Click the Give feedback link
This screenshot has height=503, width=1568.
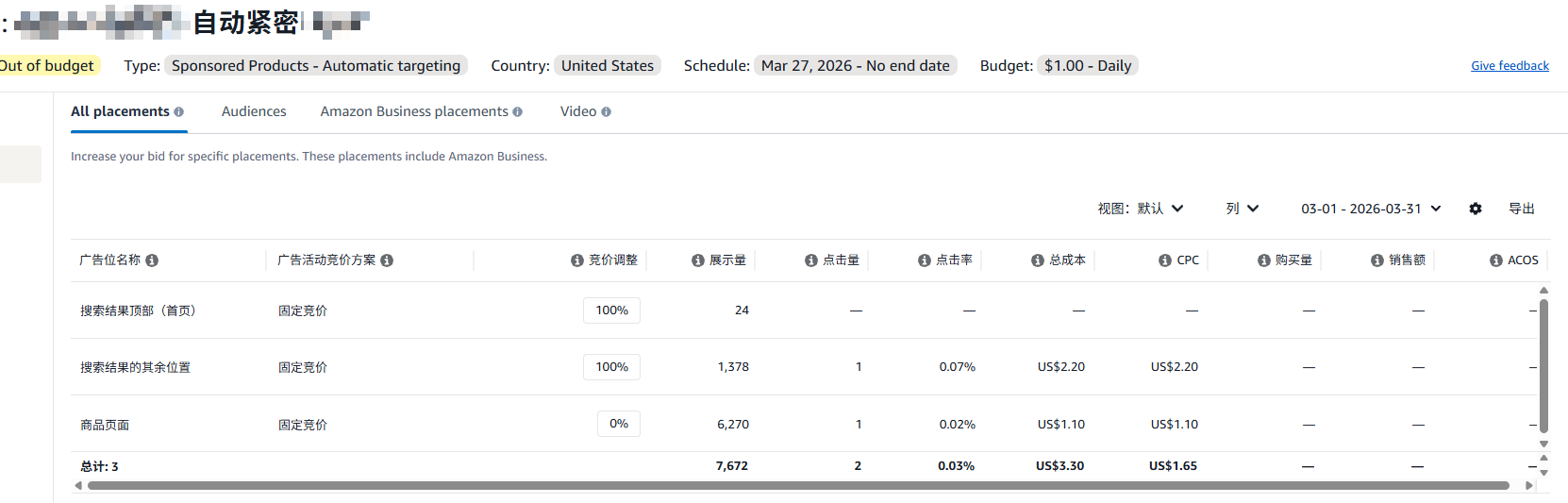1510,66
